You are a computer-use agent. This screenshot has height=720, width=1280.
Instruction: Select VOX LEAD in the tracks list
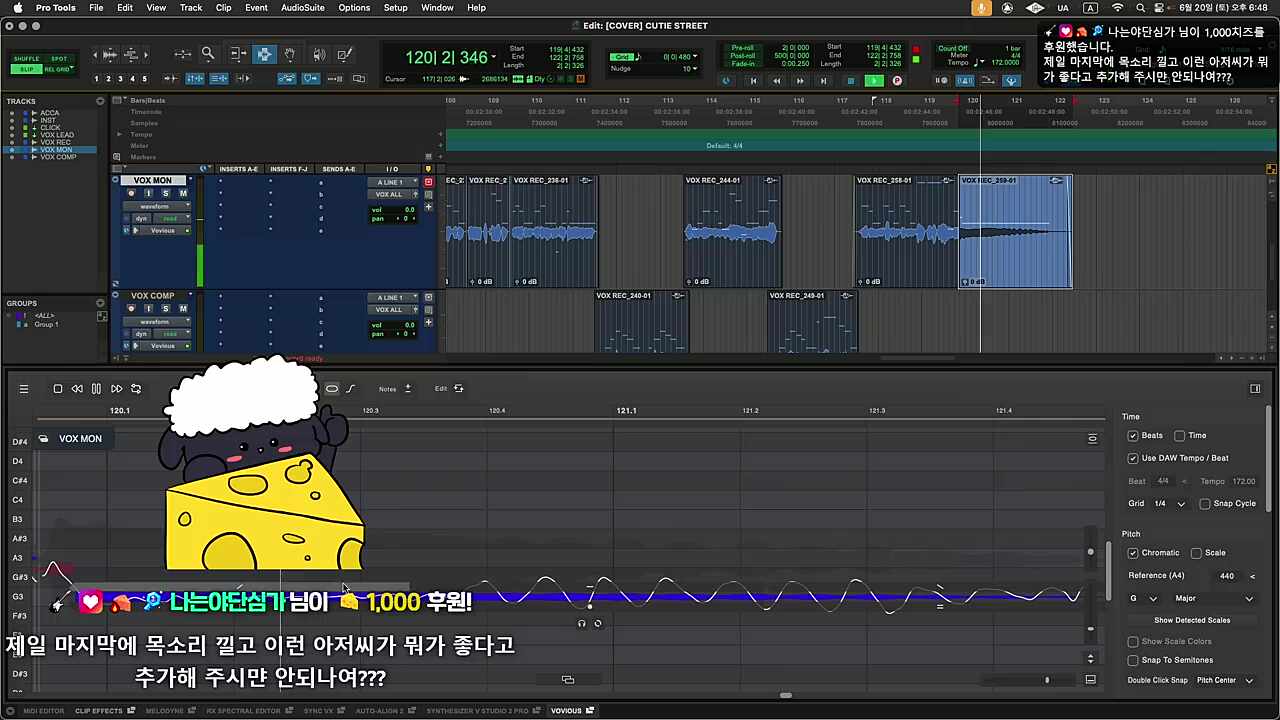click(57, 135)
